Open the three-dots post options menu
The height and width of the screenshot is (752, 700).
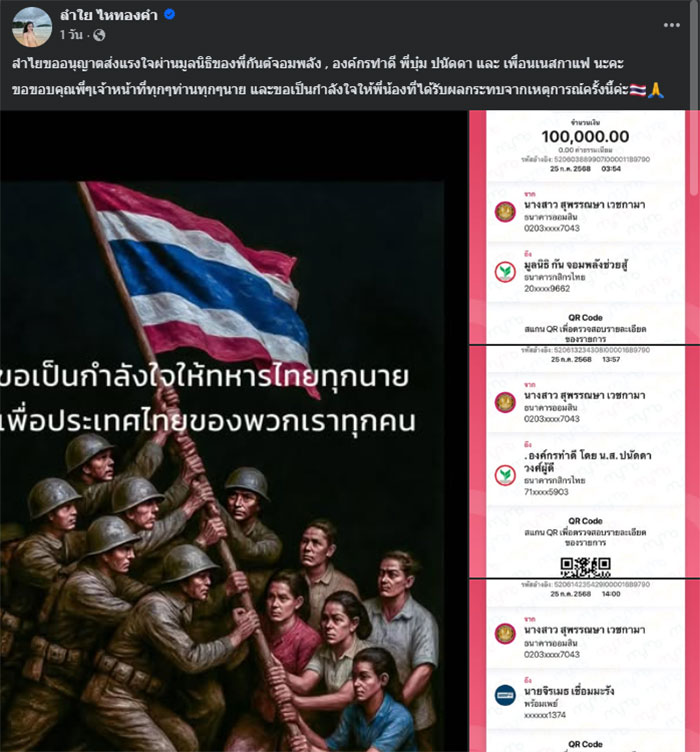[x=671, y=25]
